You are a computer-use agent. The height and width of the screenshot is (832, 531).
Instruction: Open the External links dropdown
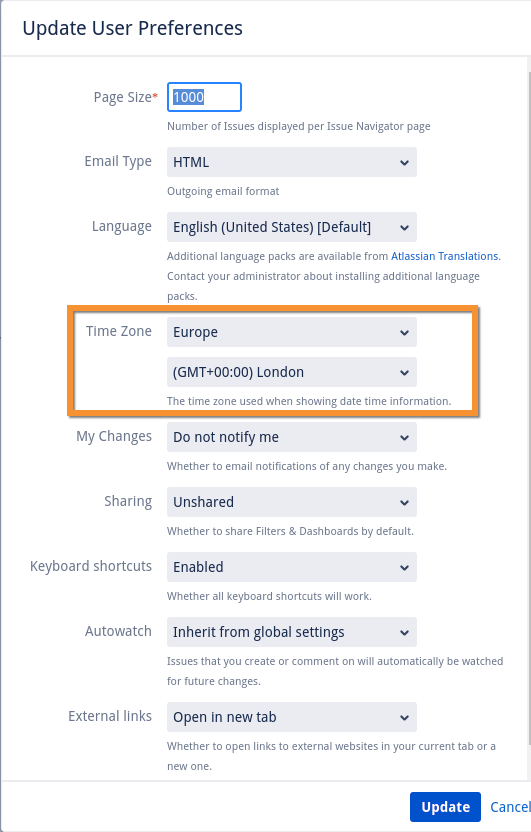coord(292,717)
